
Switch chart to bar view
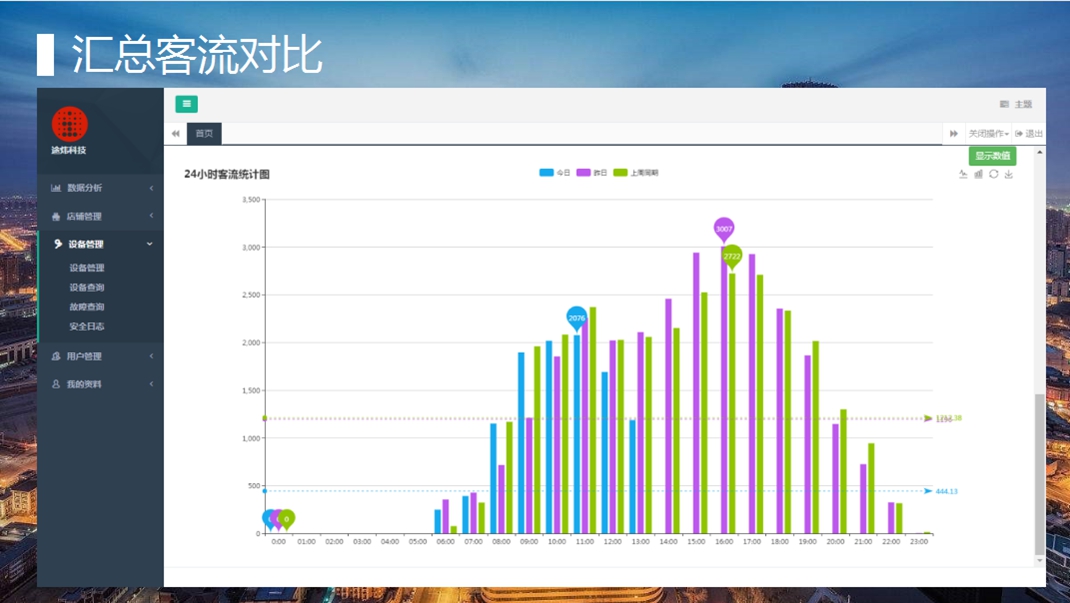pos(979,174)
